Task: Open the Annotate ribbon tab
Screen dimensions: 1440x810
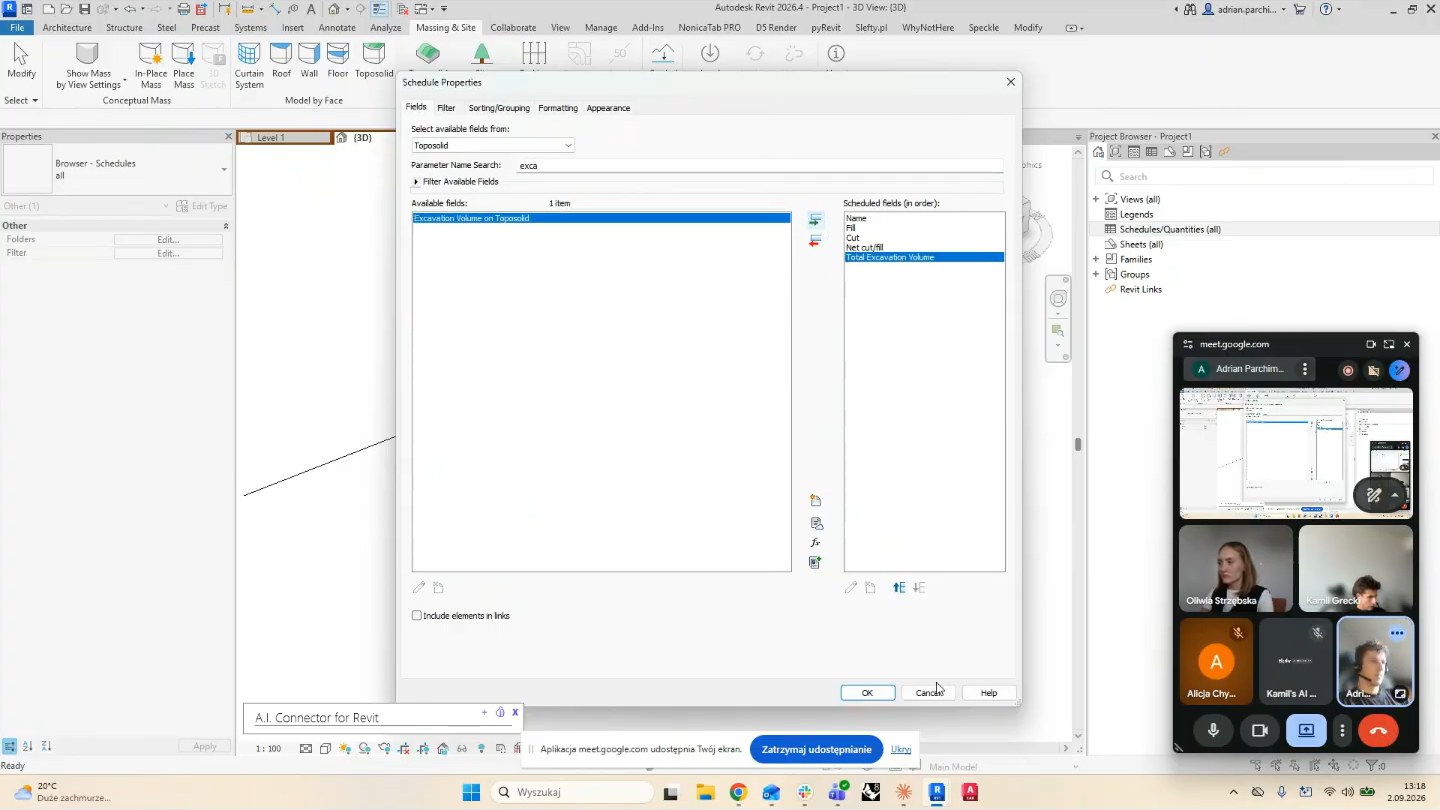Action: [337, 28]
